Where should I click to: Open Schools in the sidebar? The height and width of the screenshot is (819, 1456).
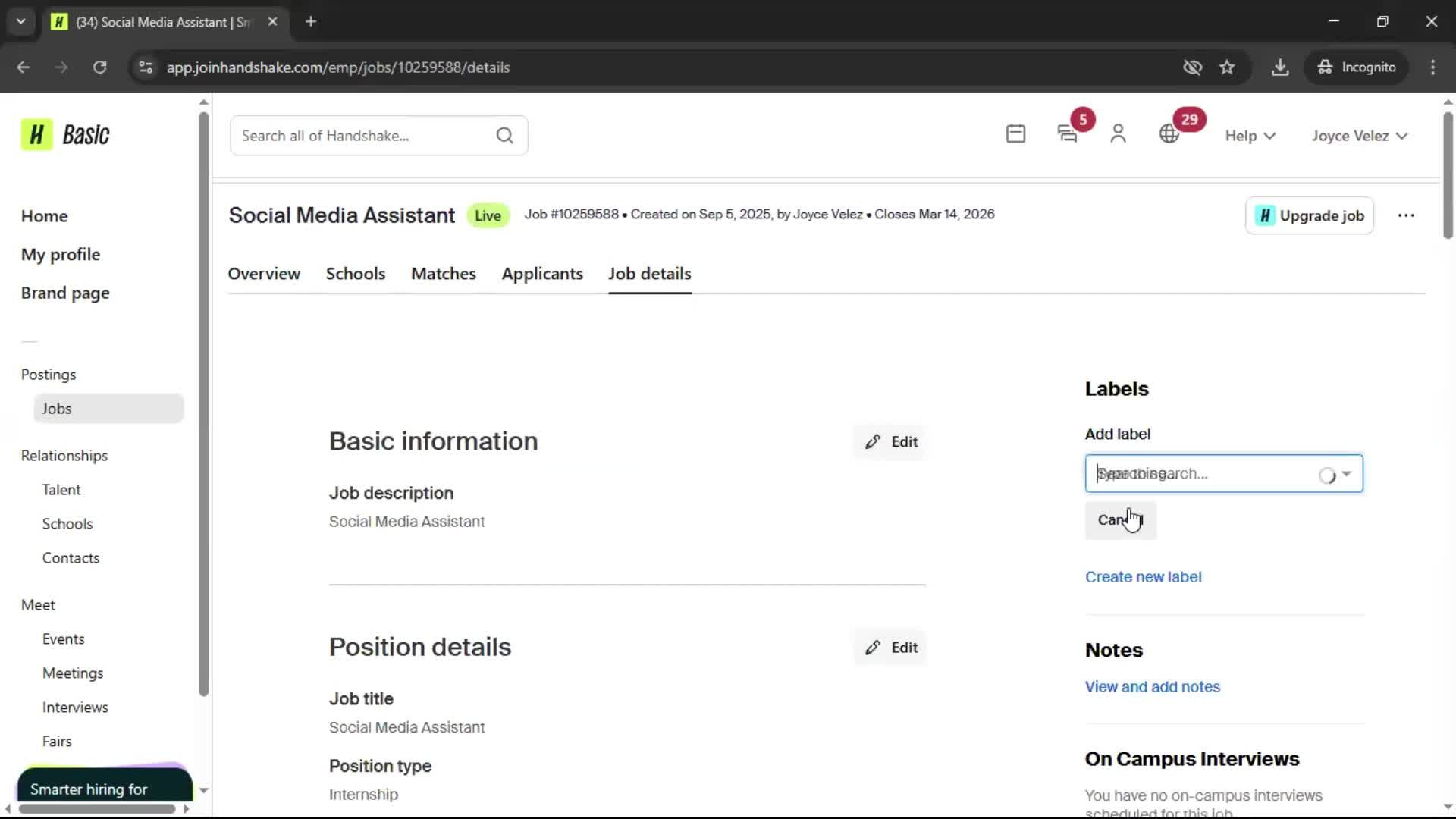click(x=67, y=524)
